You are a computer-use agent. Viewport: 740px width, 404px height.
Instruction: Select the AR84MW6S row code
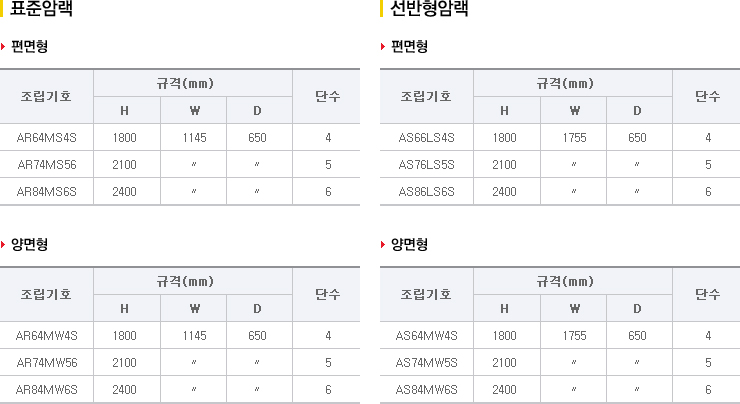(x=46, y=389)
